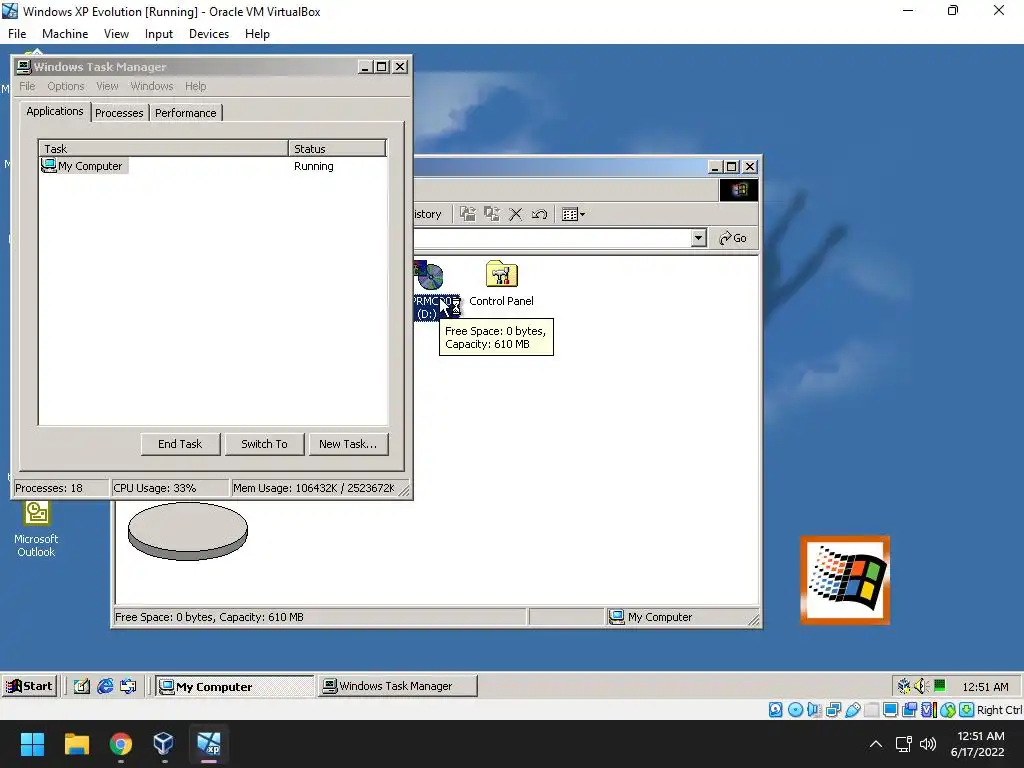Click My Computer taskbar button in guest
The height and width of the screenshot is (768, 1024).
tap(234, 686)
